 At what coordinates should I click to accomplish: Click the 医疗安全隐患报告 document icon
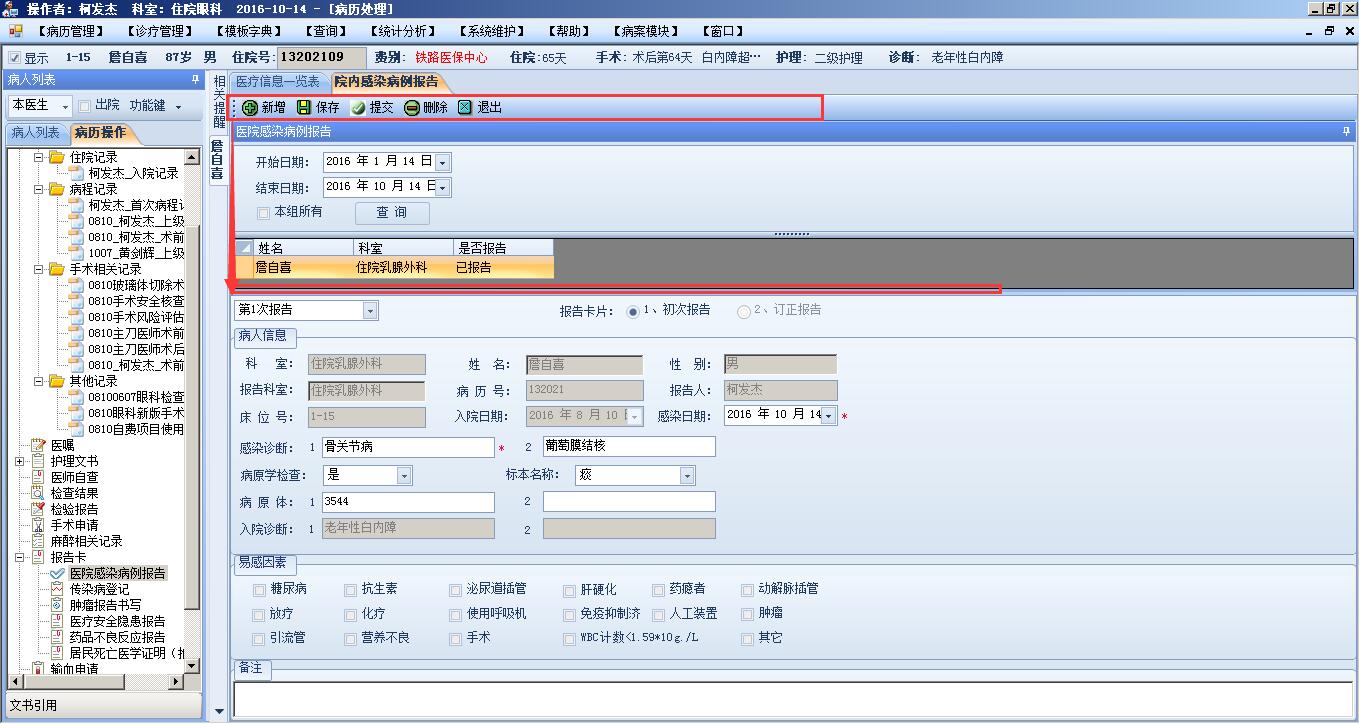58,621
